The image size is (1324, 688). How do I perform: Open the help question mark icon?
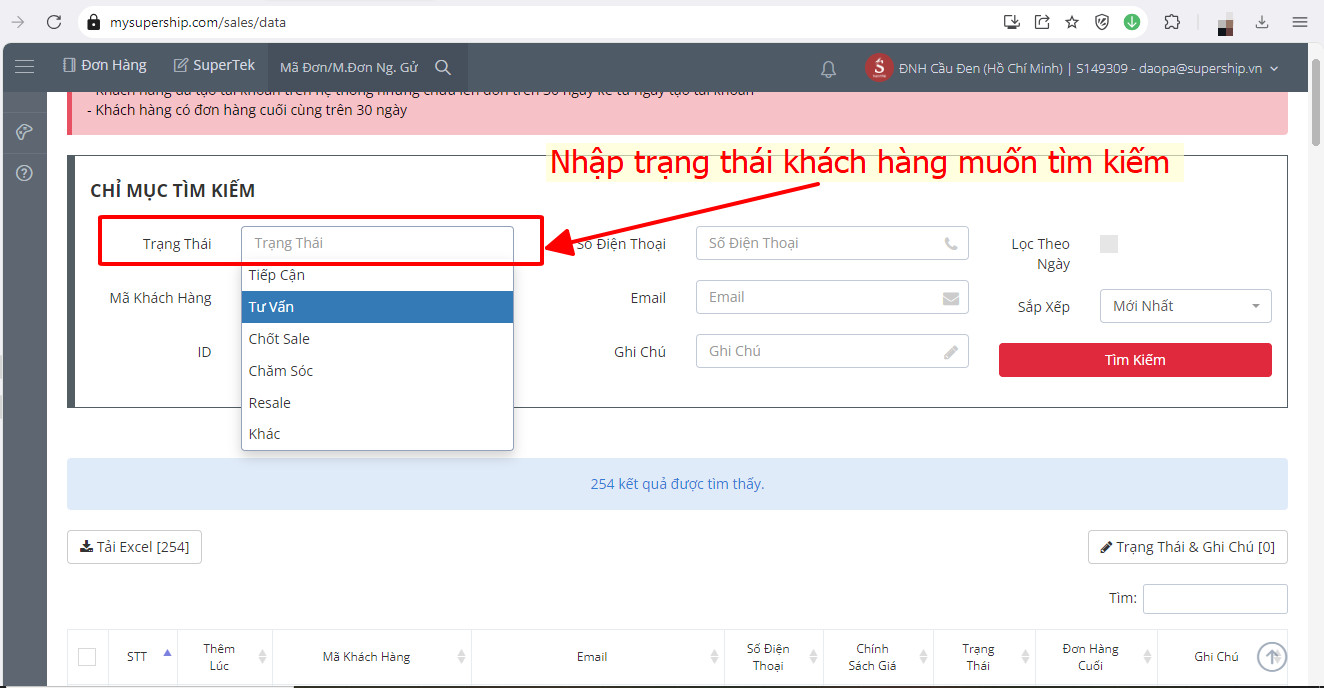click(25, 173)
